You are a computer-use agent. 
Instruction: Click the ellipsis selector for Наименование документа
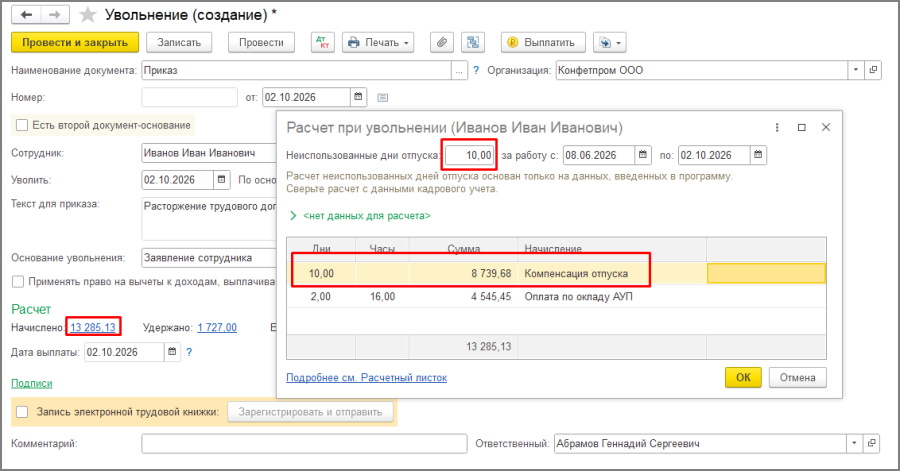pyautogui.click(x=459, y=71)
